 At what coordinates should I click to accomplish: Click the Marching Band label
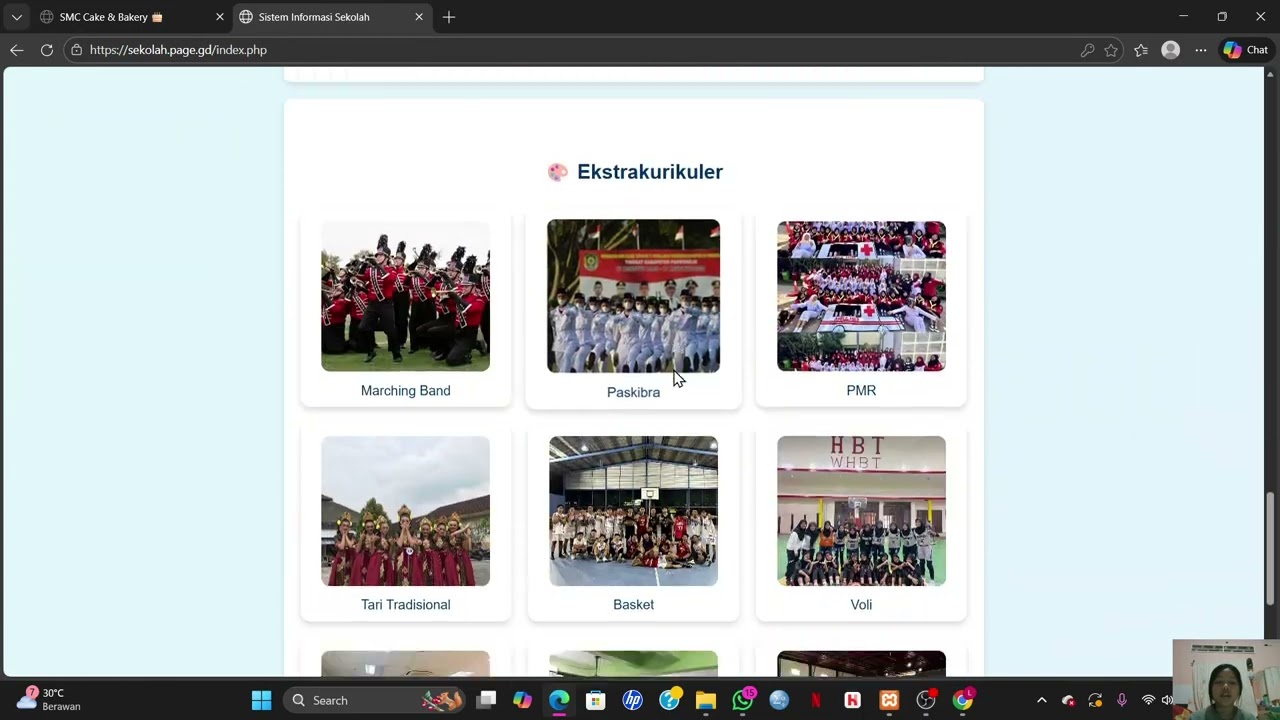click(405, 391)
